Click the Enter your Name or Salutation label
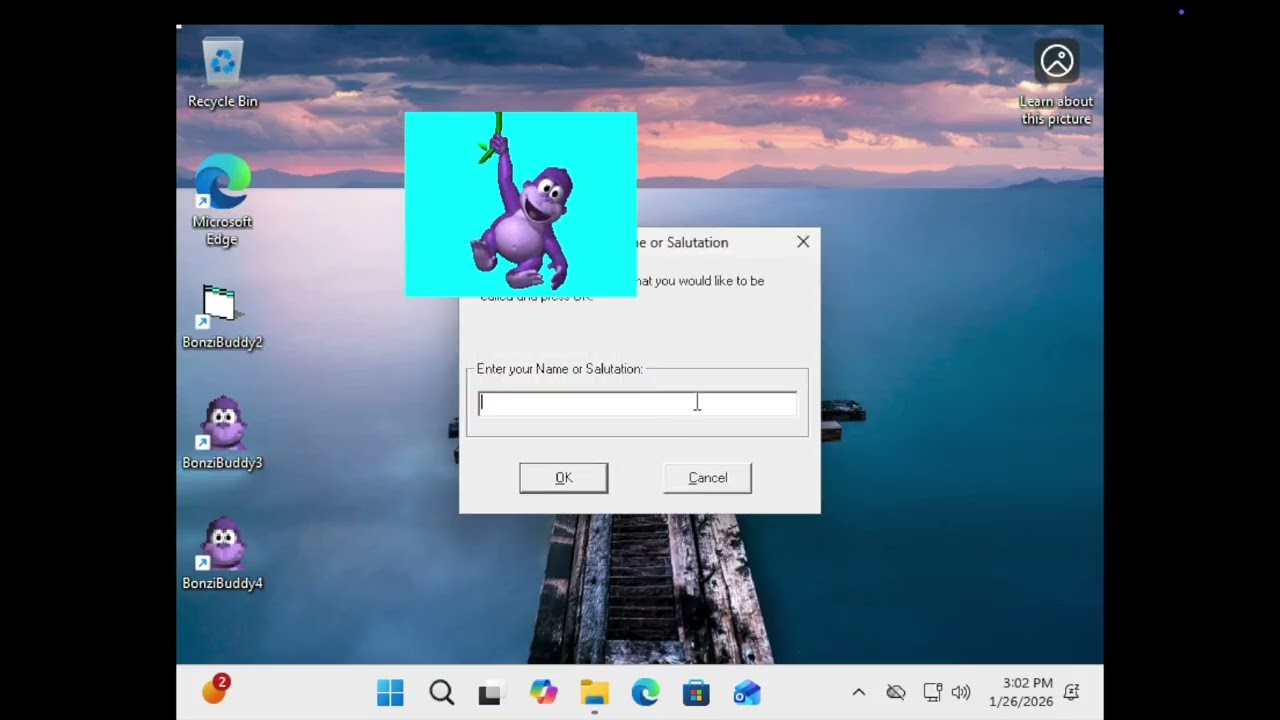This screenshot has width=1280, height=720. tap(559, 369)
